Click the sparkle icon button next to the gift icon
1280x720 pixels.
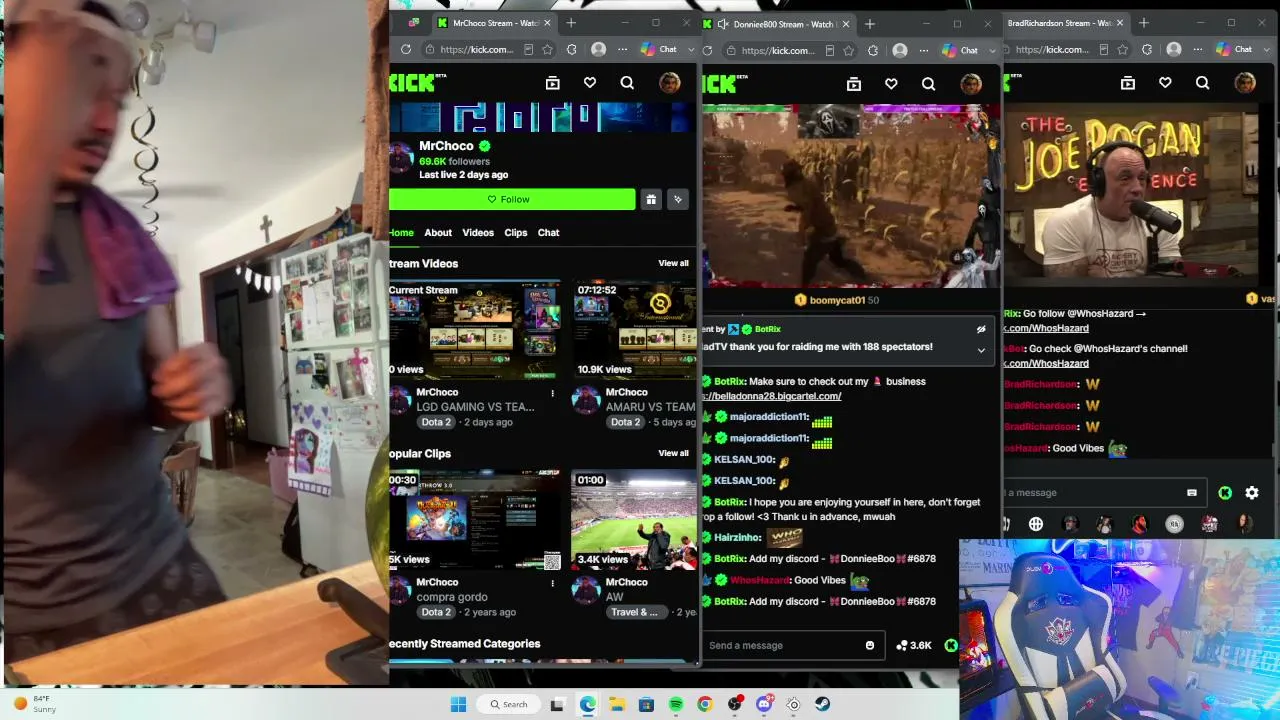[678, 199]
